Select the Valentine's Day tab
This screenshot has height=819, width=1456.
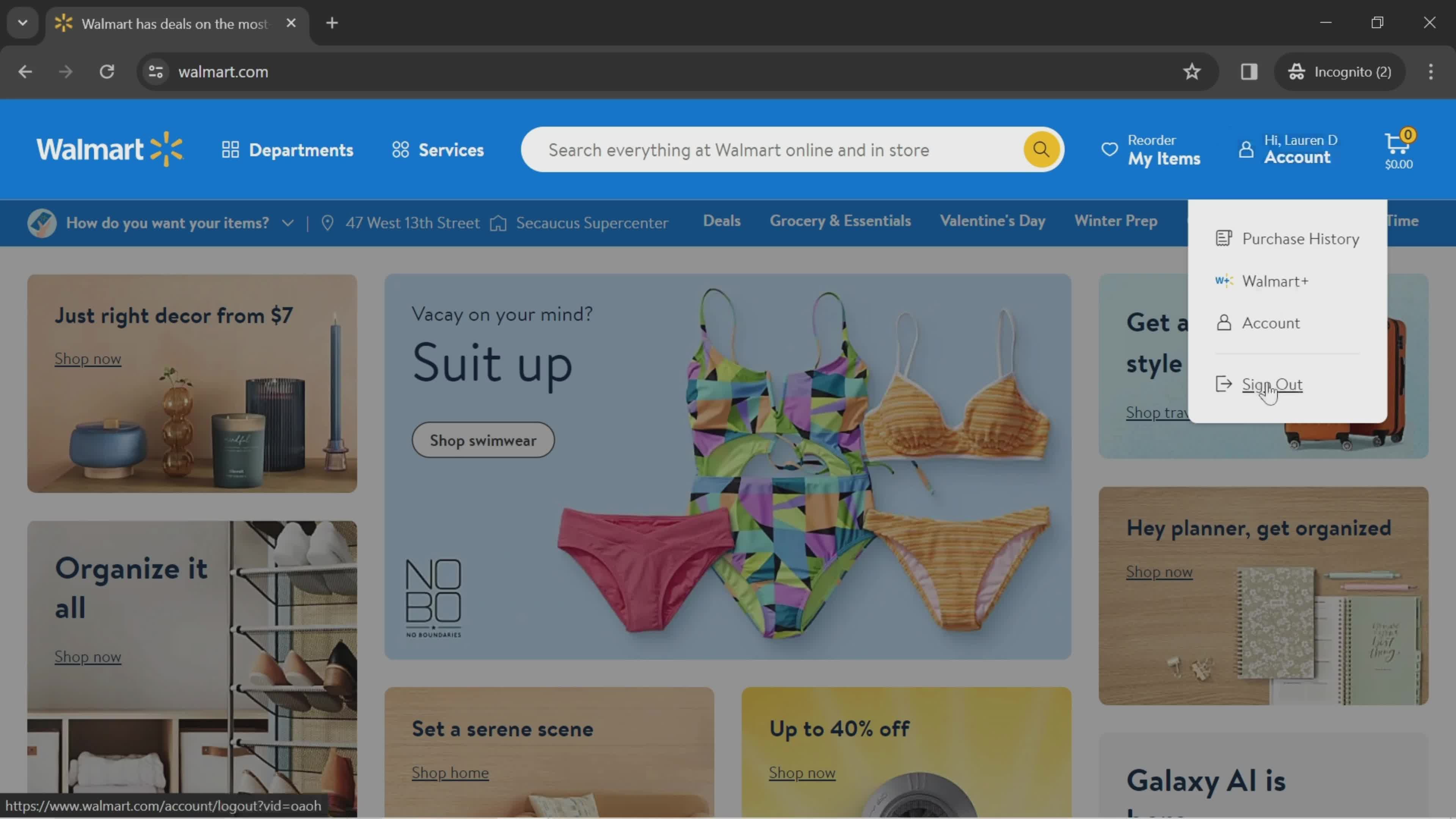pos(991,222)
